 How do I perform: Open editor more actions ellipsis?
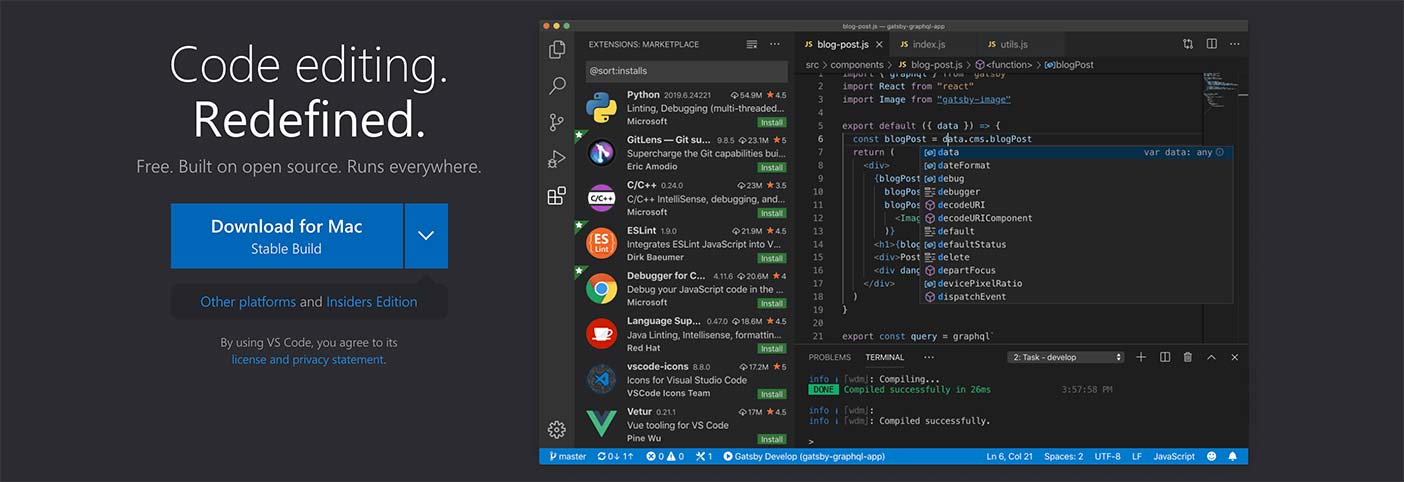coord(1234,44)
